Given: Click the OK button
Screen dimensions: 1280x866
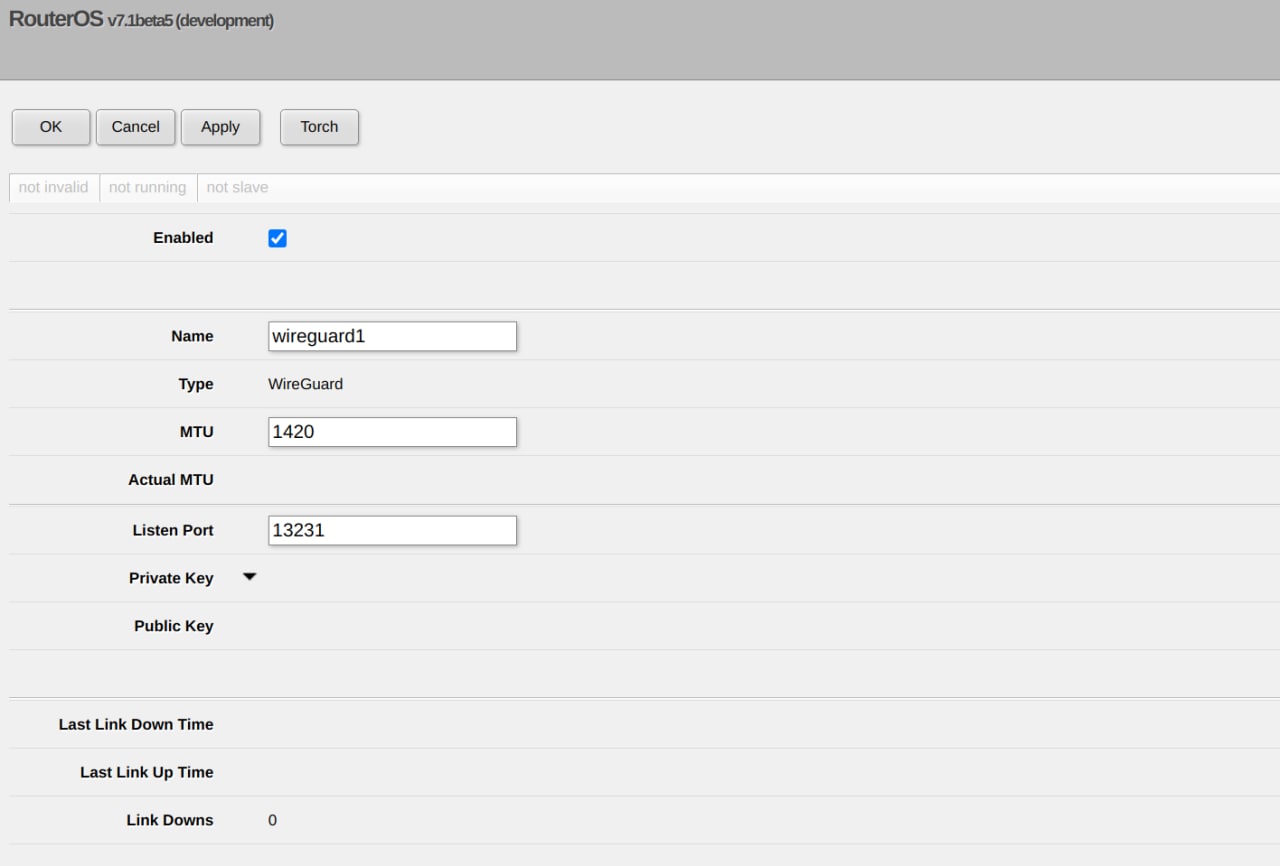Looking at the screenshot, I should point(51,127).
